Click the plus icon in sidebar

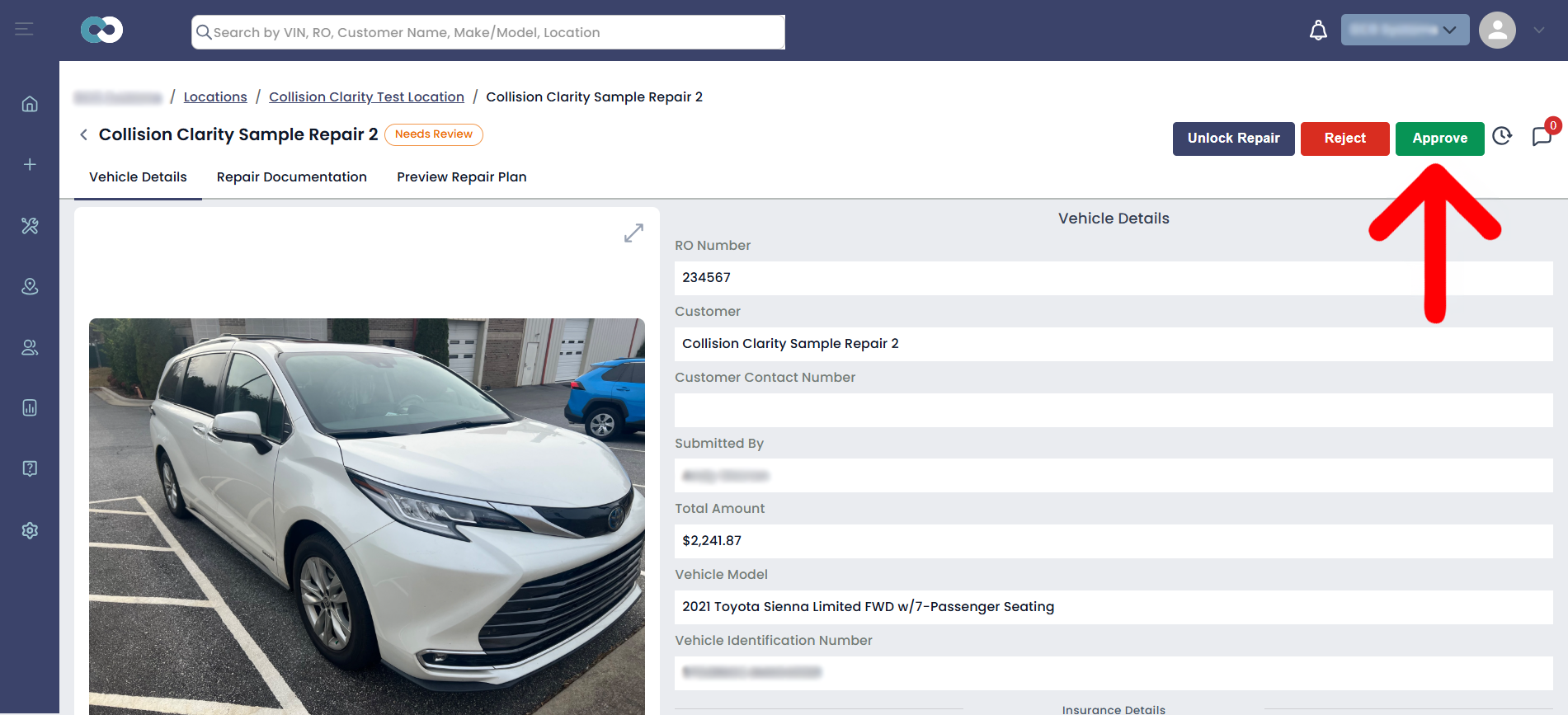point(30,164)
